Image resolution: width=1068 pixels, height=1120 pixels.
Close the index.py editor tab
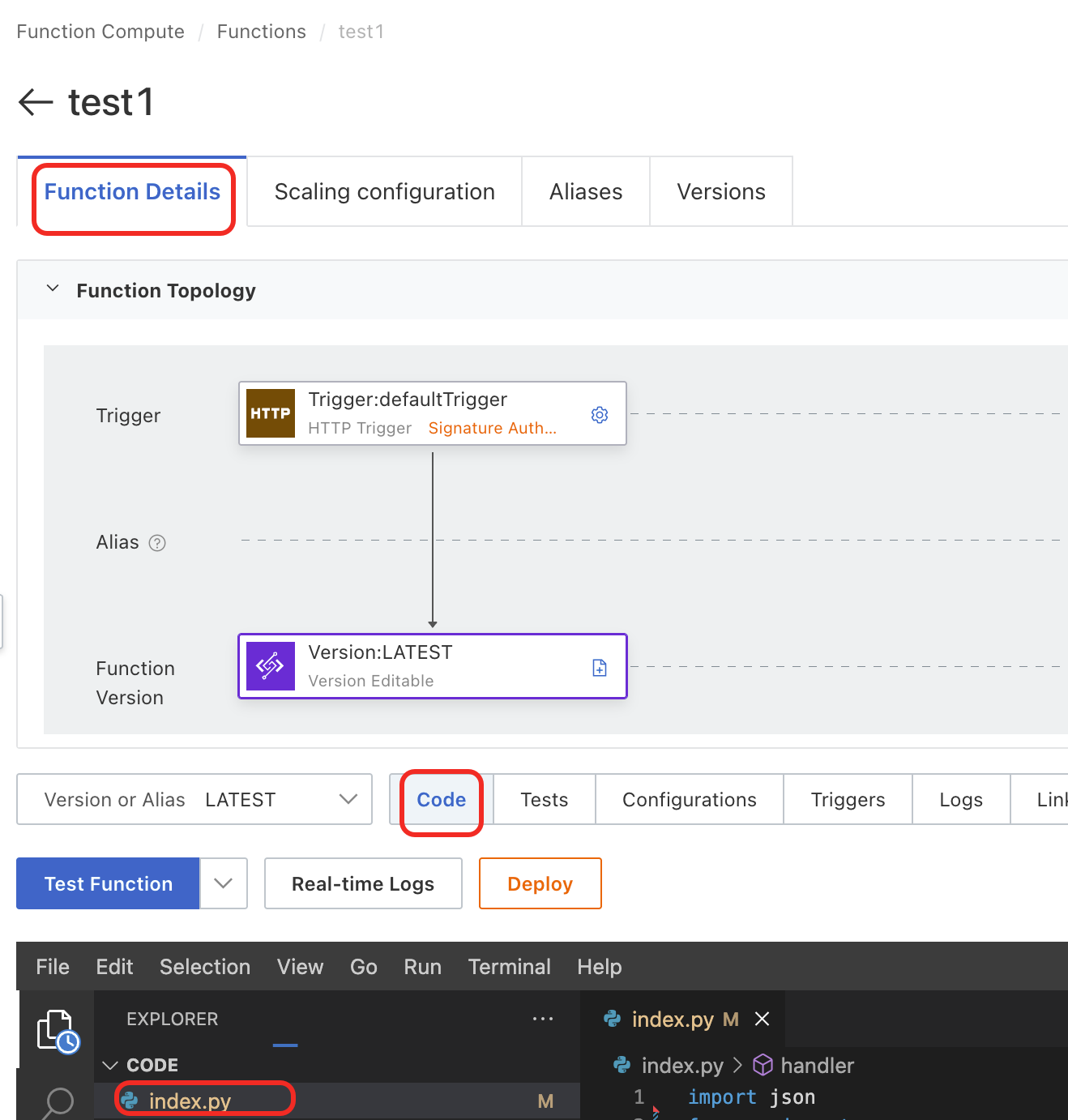coord(763,1019)
